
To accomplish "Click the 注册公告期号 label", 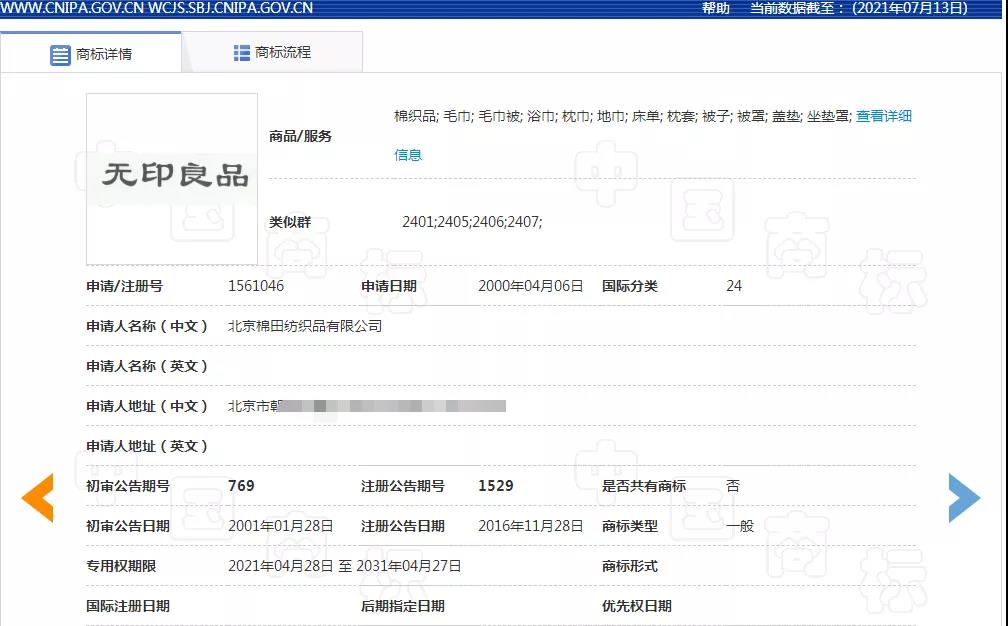I will pyautogui.click(x=402, y=486).
